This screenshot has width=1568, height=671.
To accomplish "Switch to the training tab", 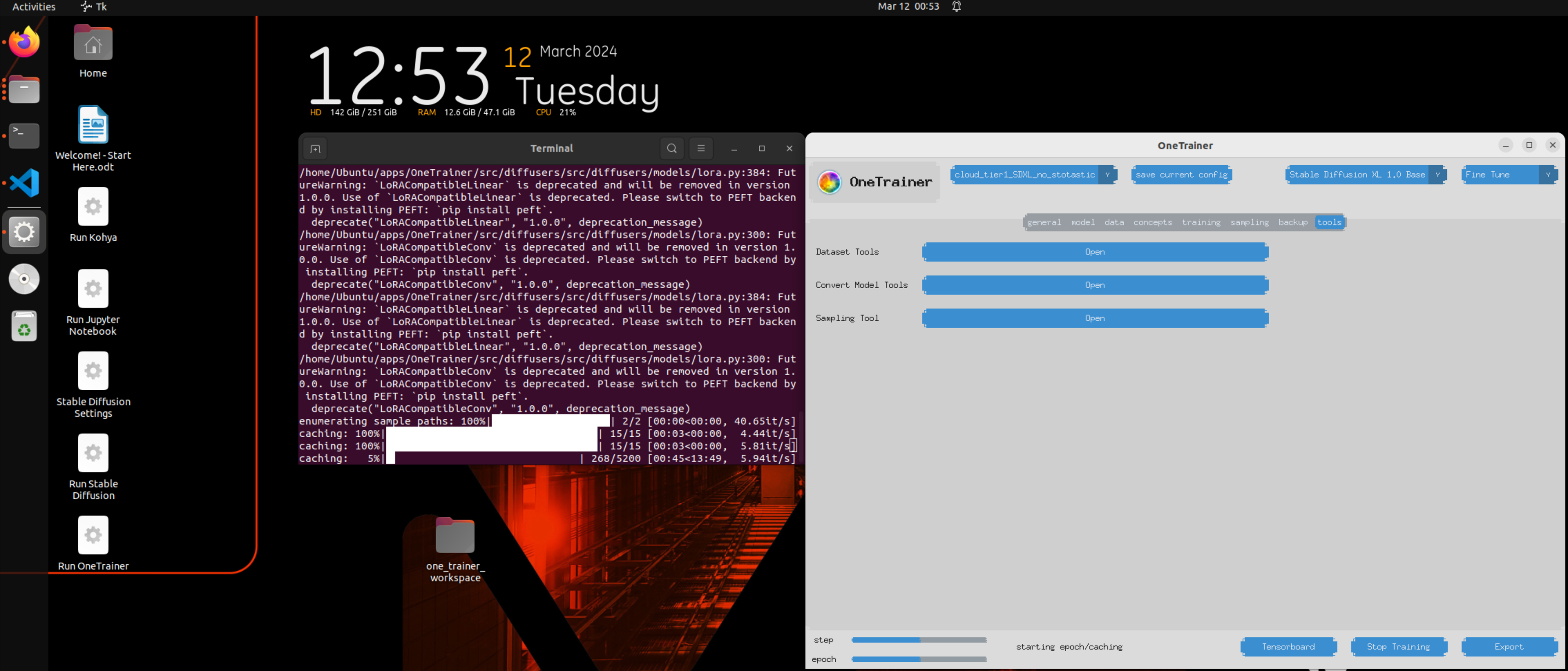I will pos(1201,222).
